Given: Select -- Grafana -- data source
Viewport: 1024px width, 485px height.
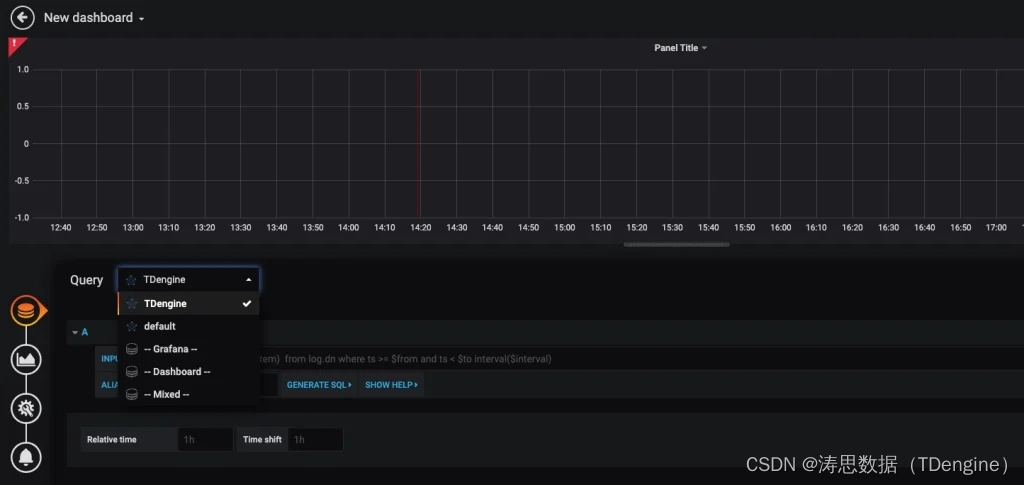Looking at the screenshot, I should coord(189,349).
